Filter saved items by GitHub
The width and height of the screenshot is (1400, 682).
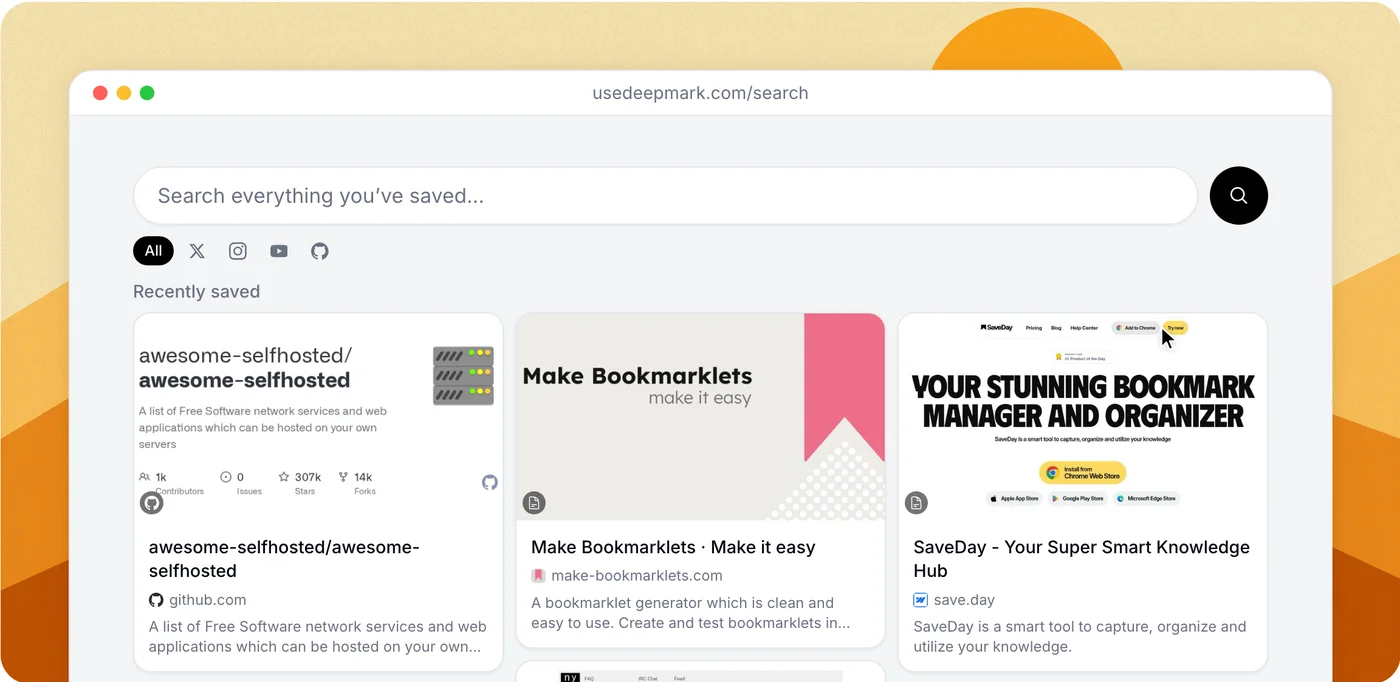320,251
